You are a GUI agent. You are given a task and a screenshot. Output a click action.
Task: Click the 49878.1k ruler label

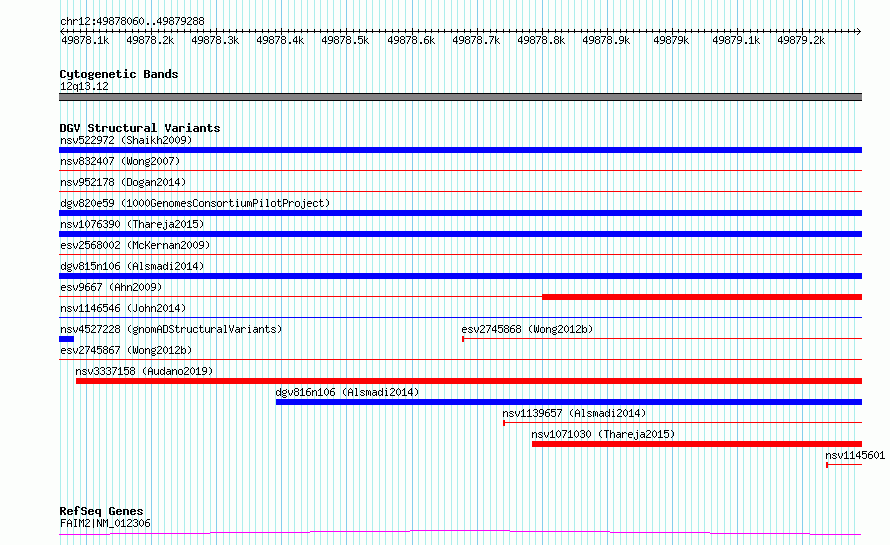85,40
